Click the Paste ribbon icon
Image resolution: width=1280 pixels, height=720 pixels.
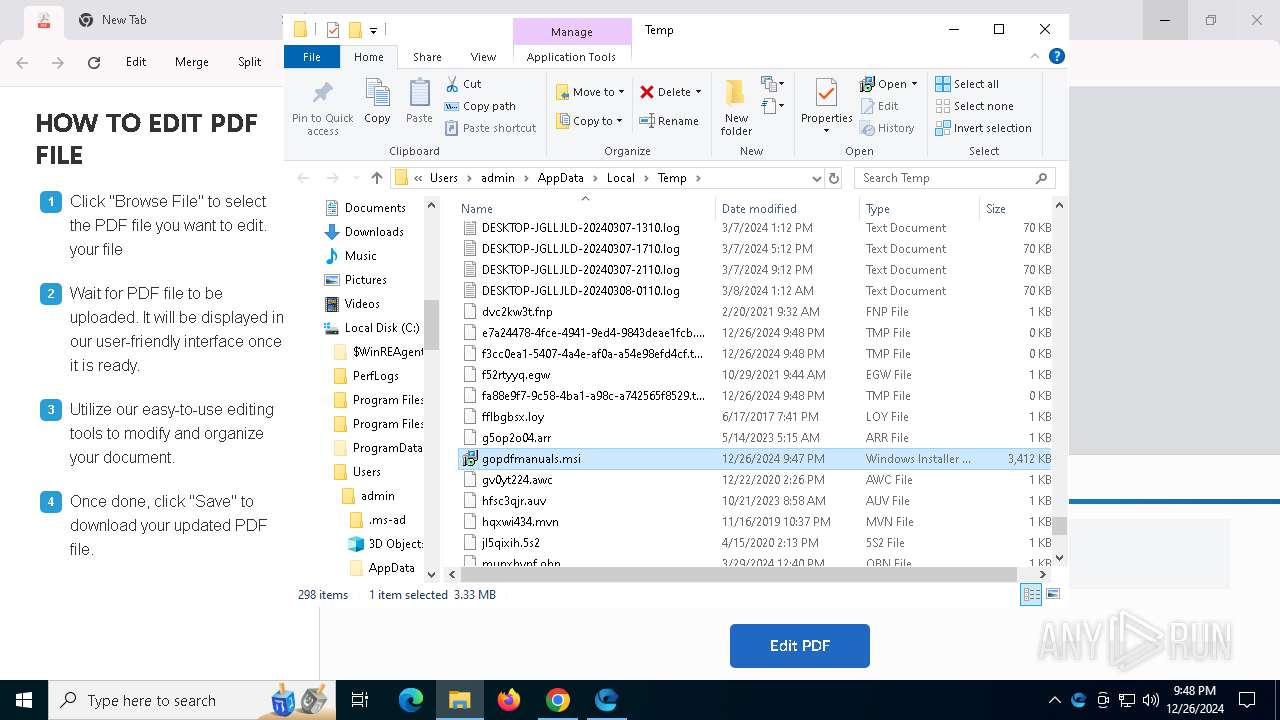coord(419,101)
